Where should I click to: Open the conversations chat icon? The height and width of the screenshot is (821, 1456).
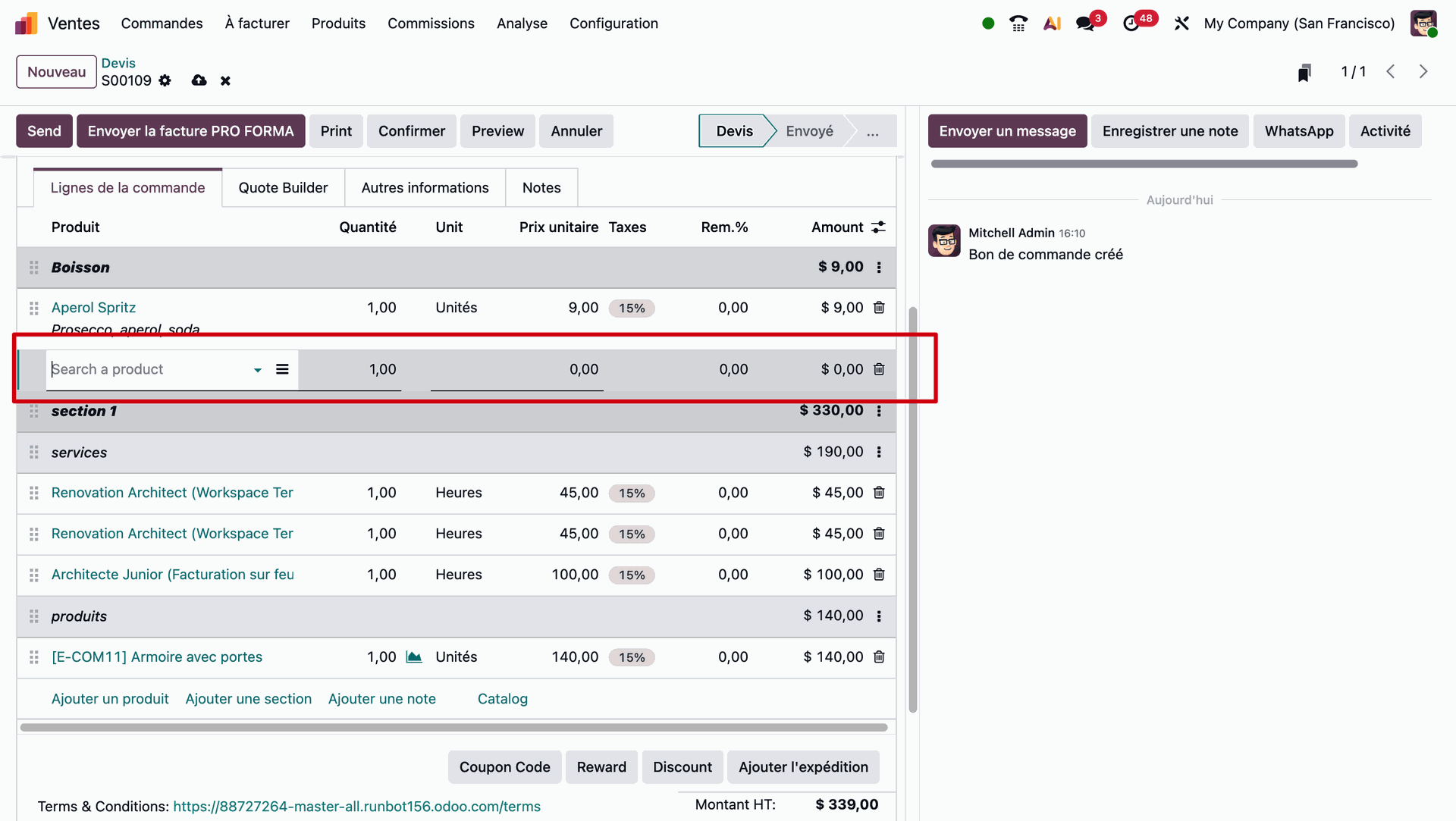coord(1085,24)
